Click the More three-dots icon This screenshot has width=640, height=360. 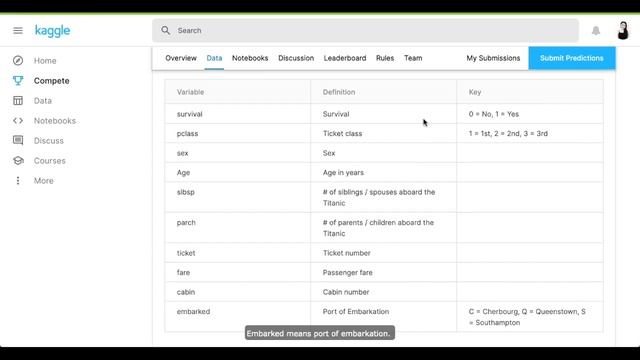click(x=18, y=180)
